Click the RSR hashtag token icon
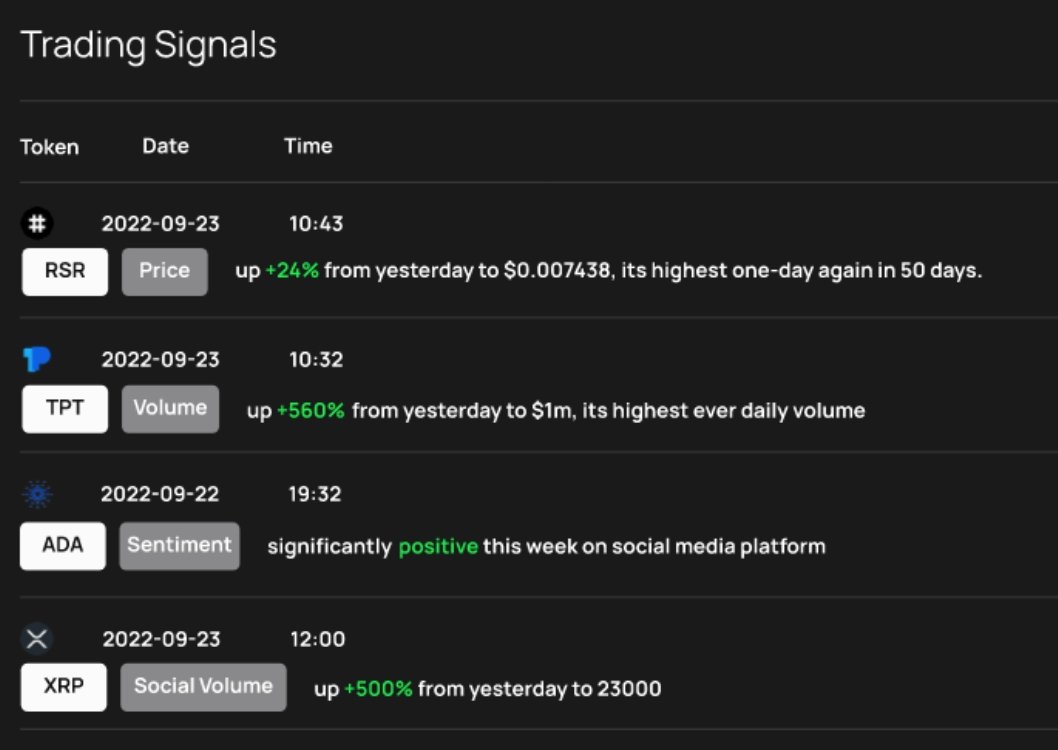Screen dimensions: 1058x750 [x=37, y=223]
